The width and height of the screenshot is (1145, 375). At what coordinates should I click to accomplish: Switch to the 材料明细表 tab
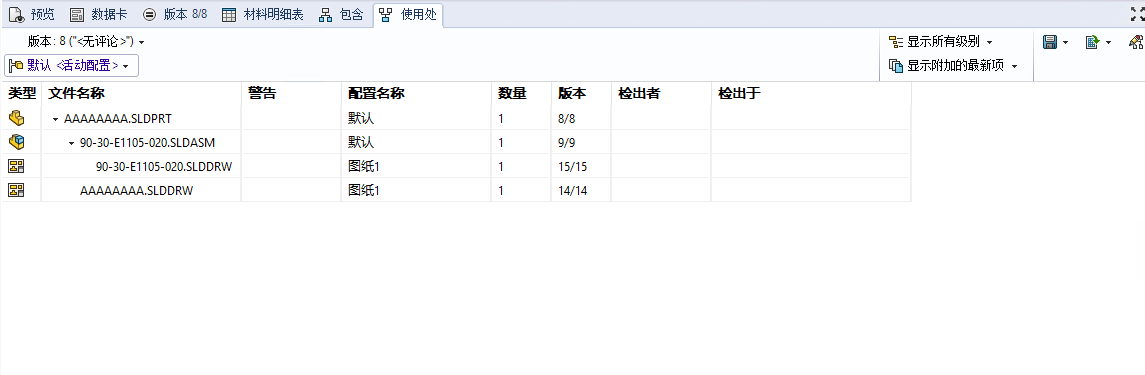pyautogui.click(x=262, y=15)
